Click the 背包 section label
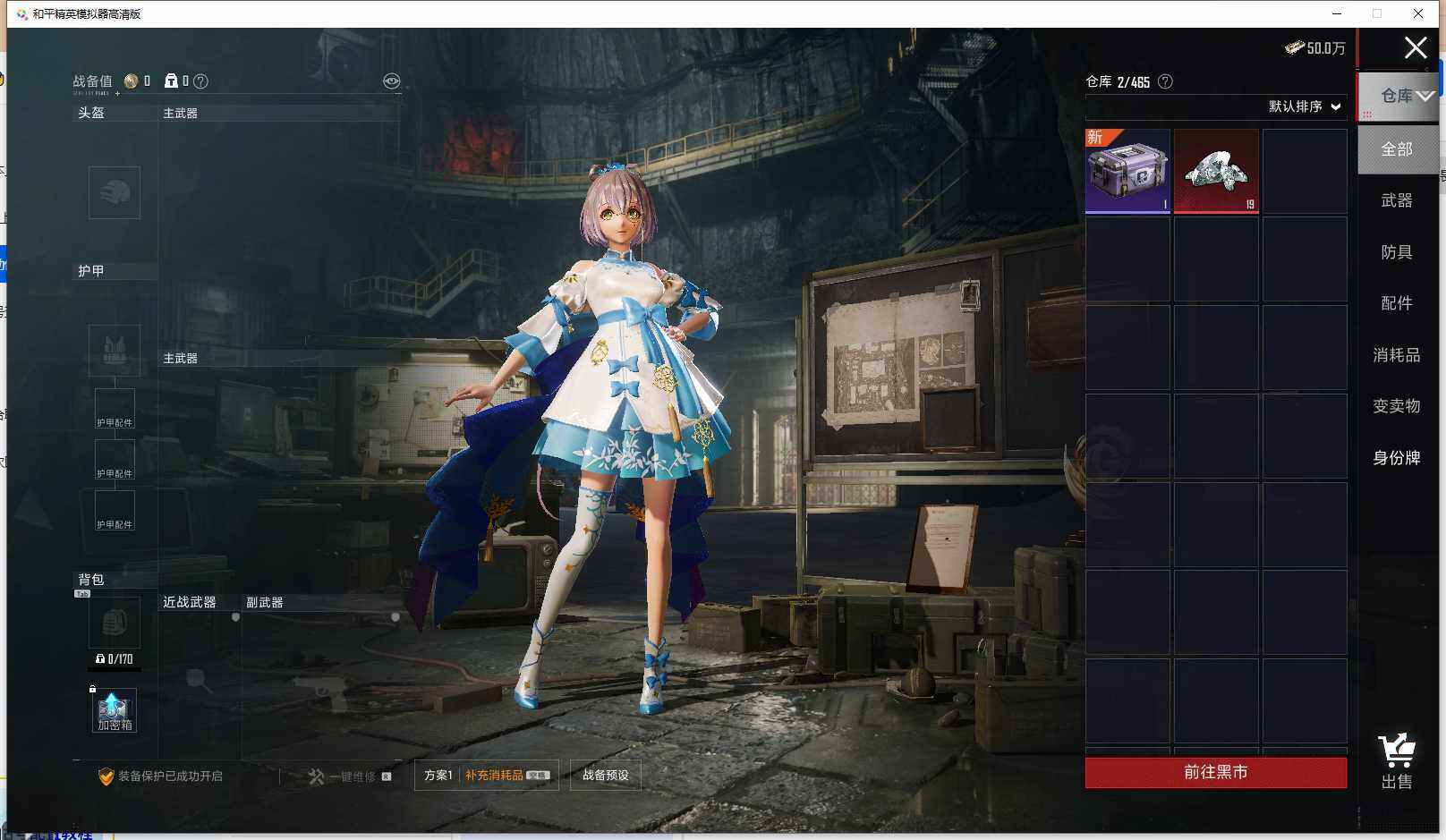The width and height of the screenshot is (1446, 840). 91,580
